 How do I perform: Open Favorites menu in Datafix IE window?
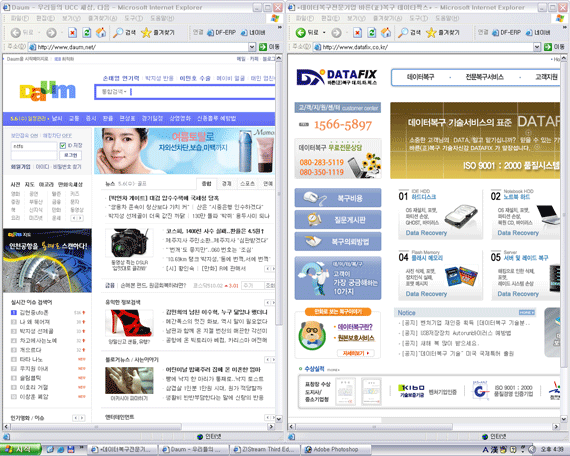pos(388,18)
